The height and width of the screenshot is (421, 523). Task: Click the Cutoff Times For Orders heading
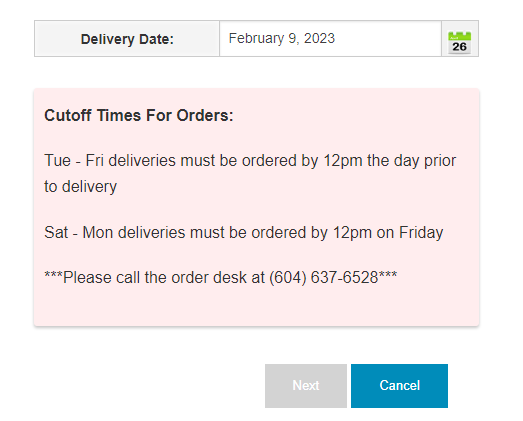pos(139,115)
